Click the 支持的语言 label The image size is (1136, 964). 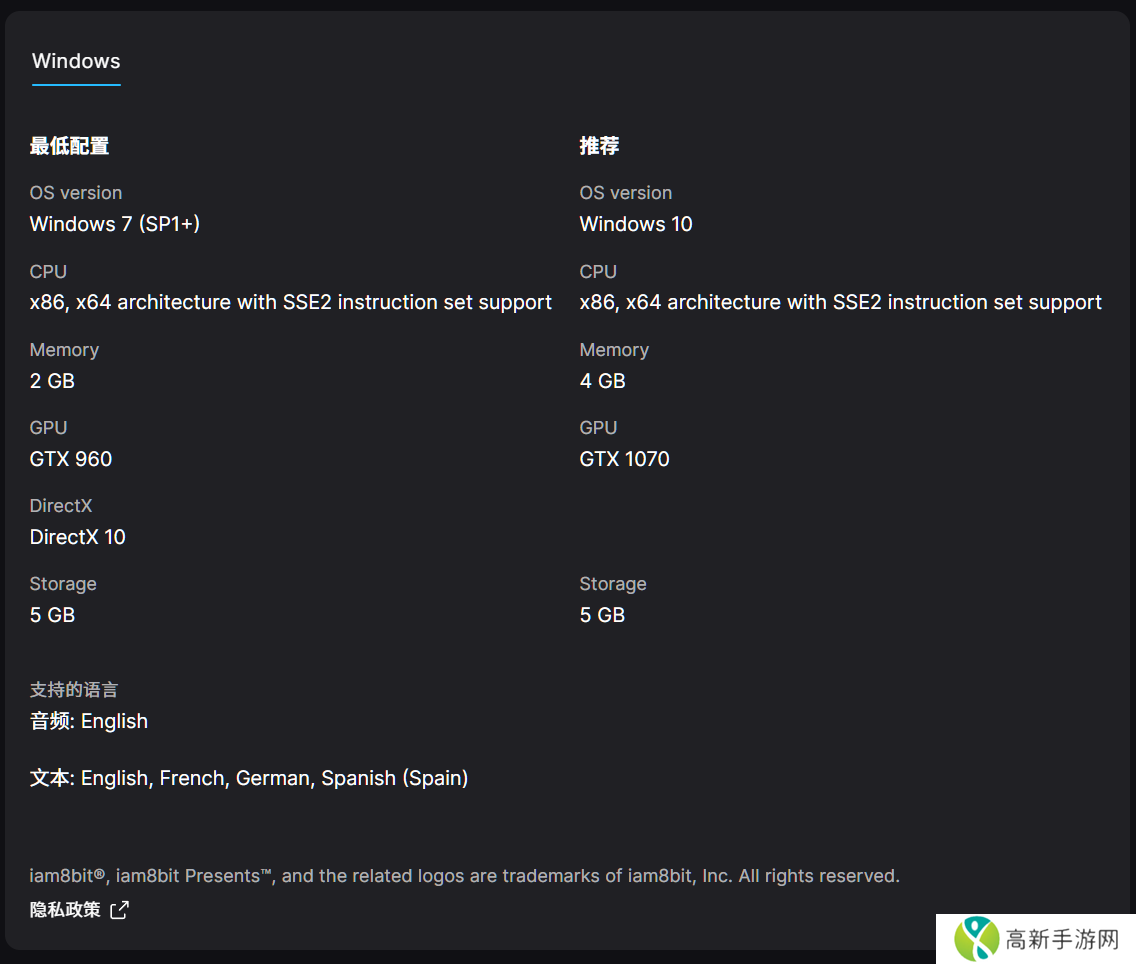point(74,690)
